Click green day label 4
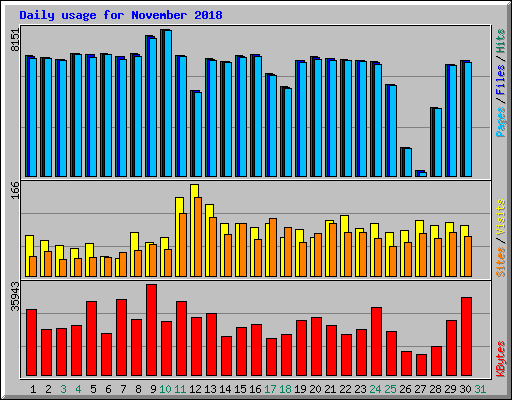 [x=78, y=389]
